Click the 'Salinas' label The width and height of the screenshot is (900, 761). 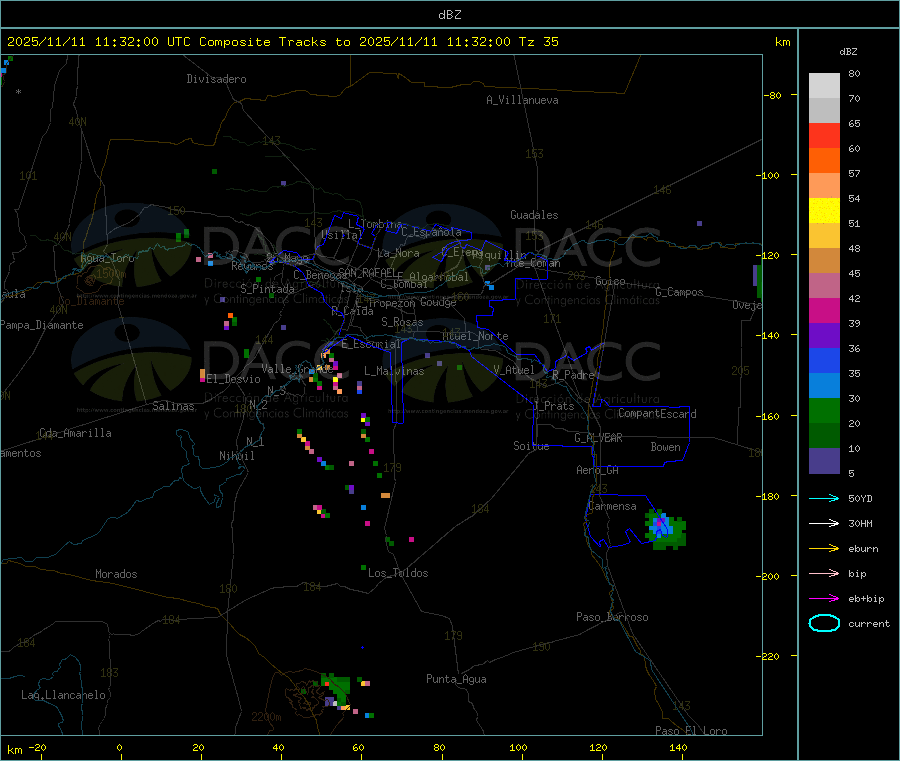click(173, 406)
